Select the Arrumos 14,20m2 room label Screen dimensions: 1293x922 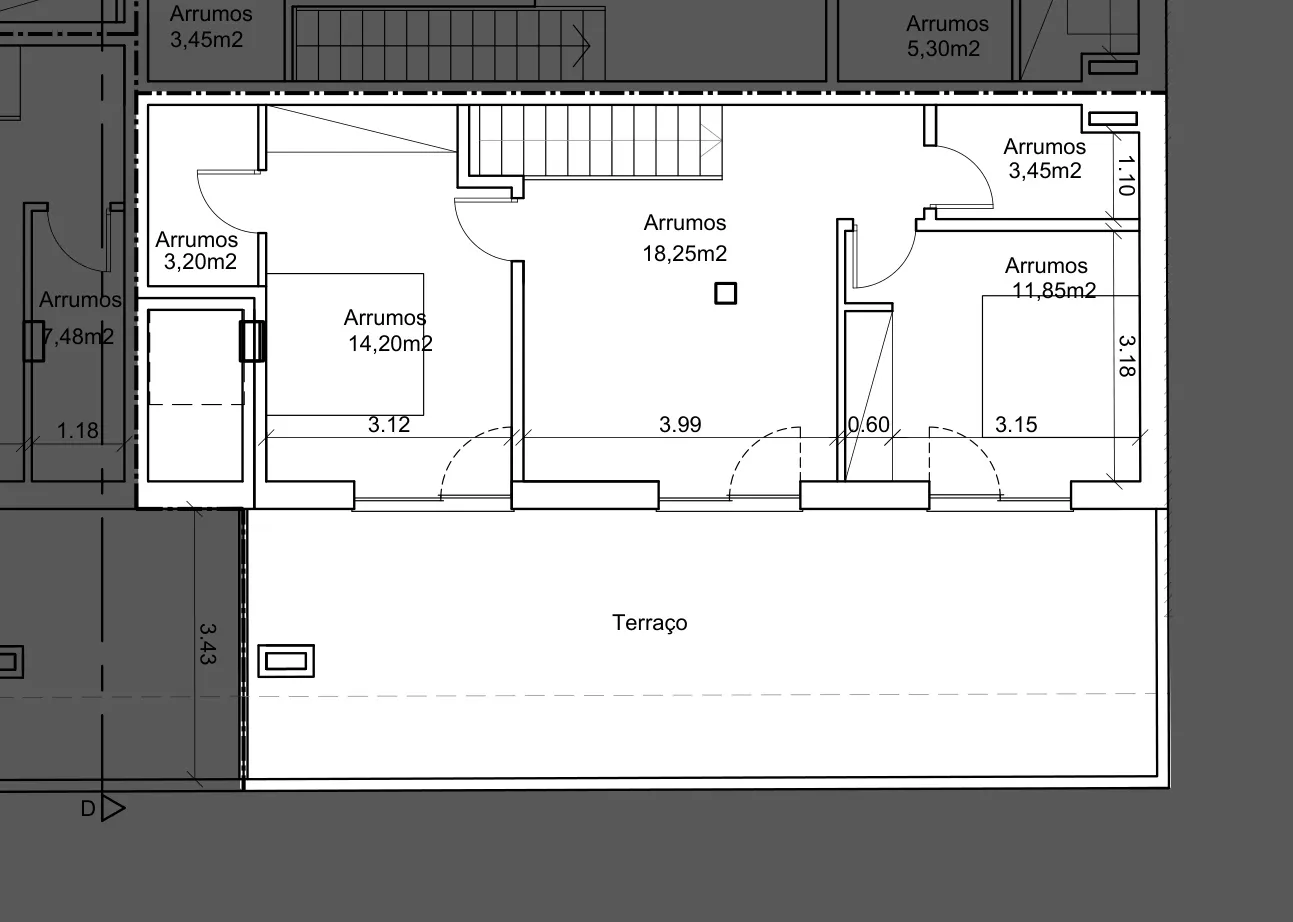387,331
